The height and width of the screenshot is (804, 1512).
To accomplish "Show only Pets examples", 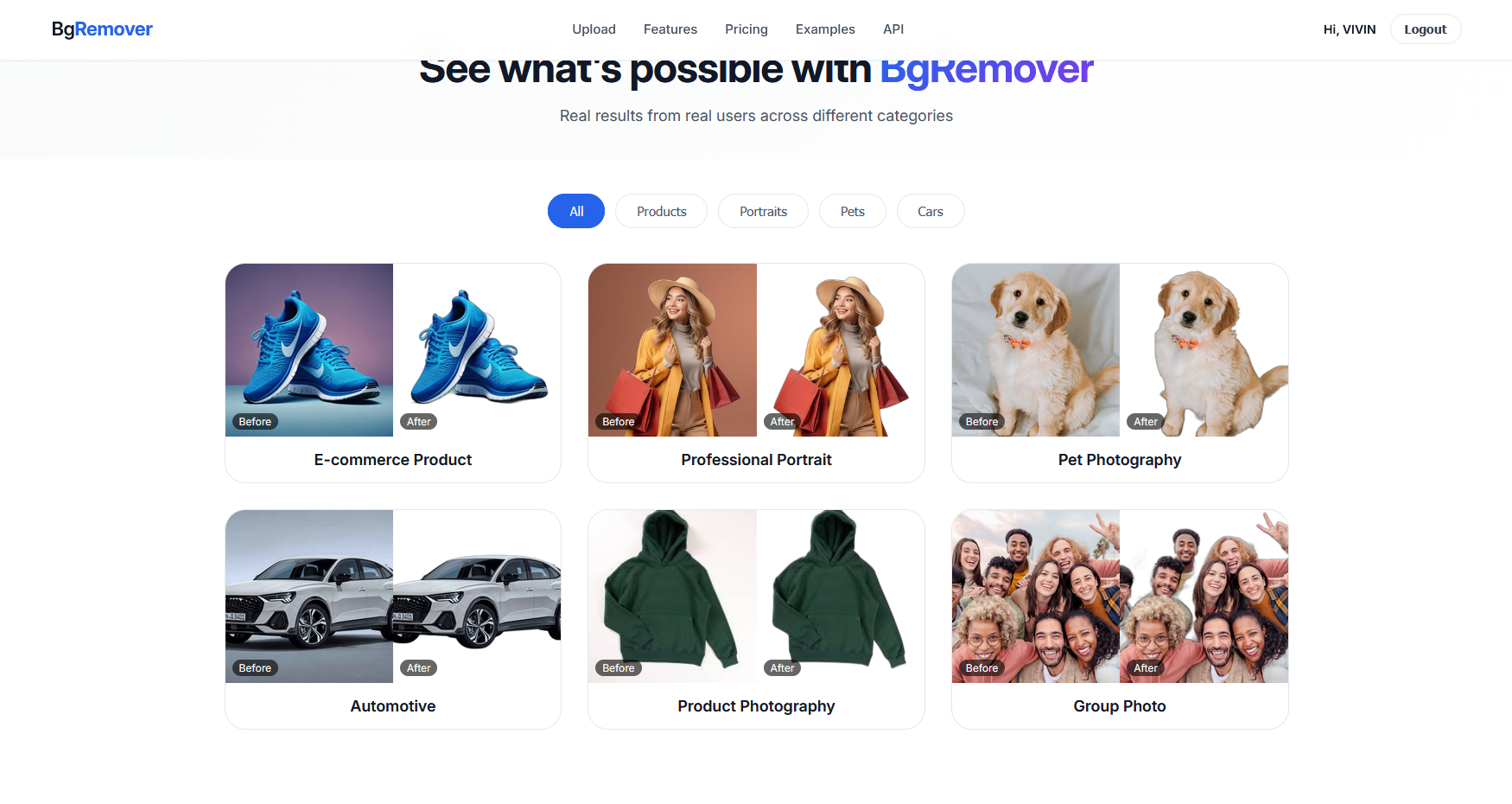I will (852, 211).
